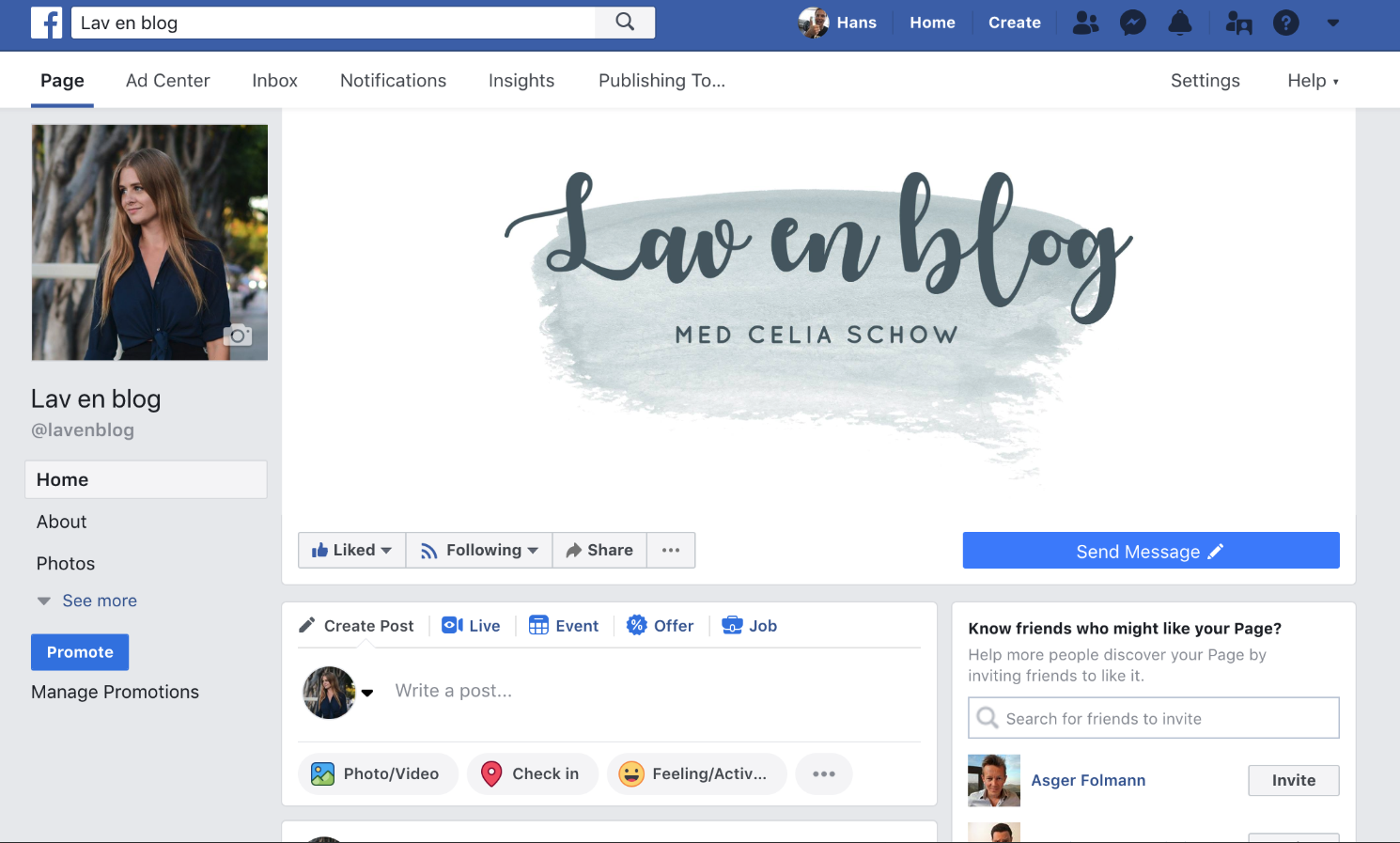Viewport: 1400px width, 843px height.
Task: Click the blue Promote button
Action: pos(80,652)
